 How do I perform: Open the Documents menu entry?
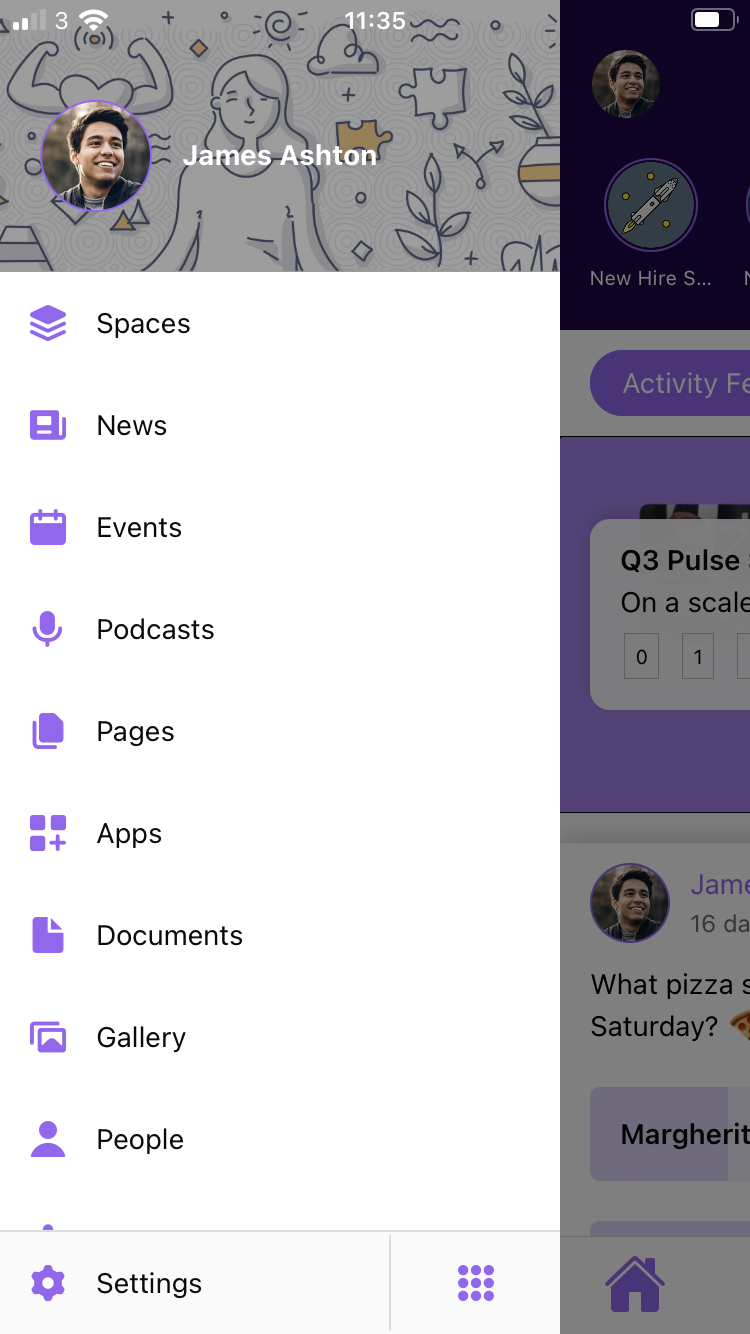[x=170, y=936]
